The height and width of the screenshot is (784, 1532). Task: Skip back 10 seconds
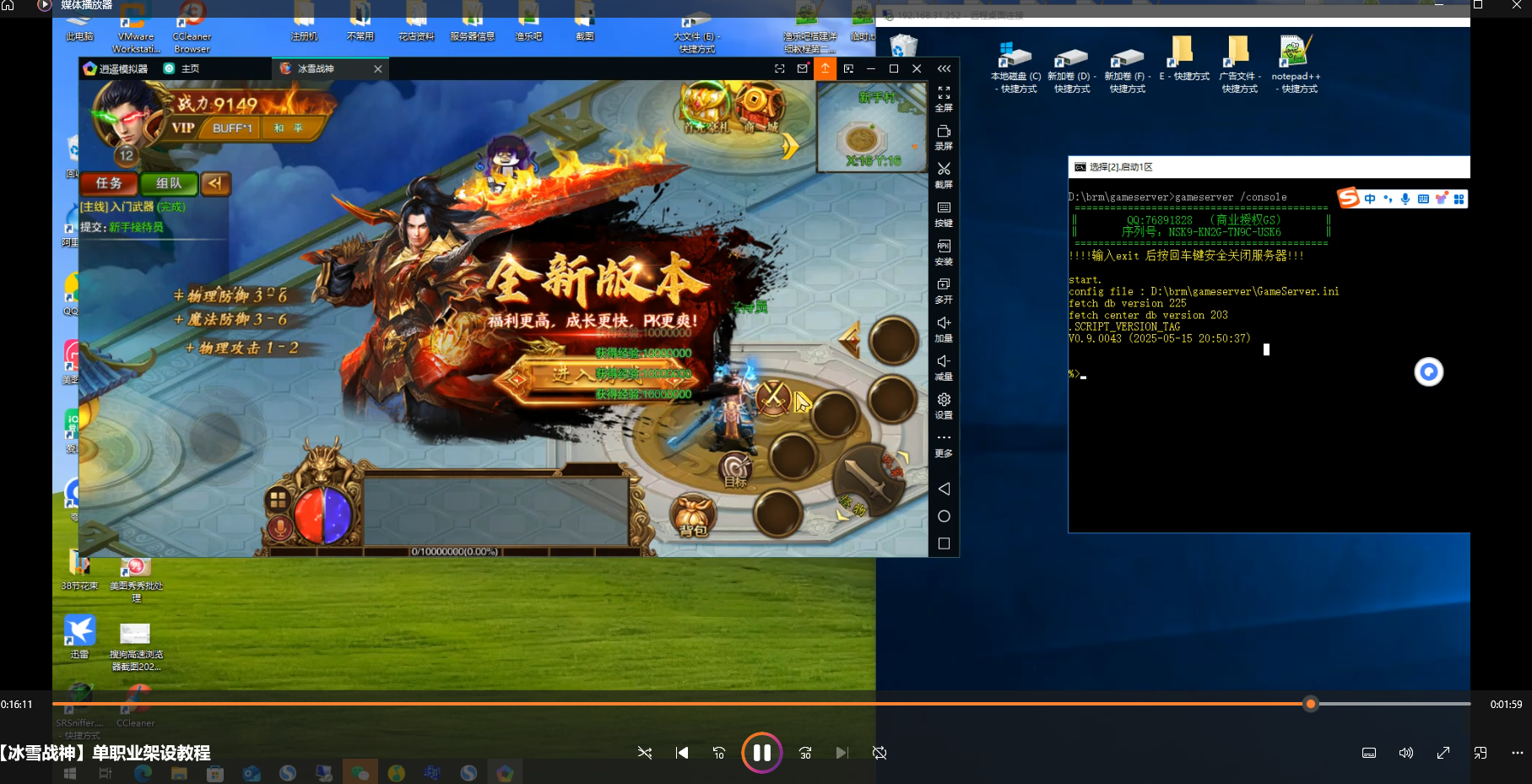[719, 753]
